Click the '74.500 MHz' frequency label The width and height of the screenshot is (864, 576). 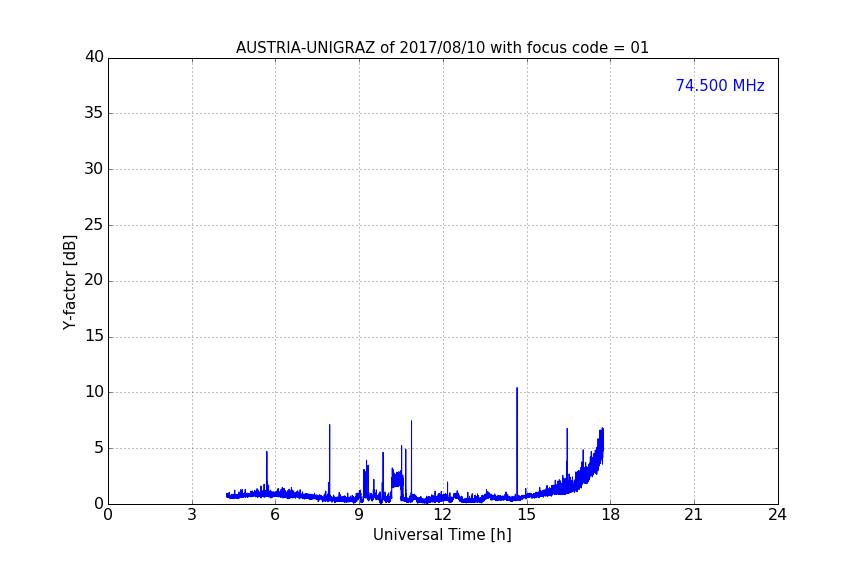[720, 85]
